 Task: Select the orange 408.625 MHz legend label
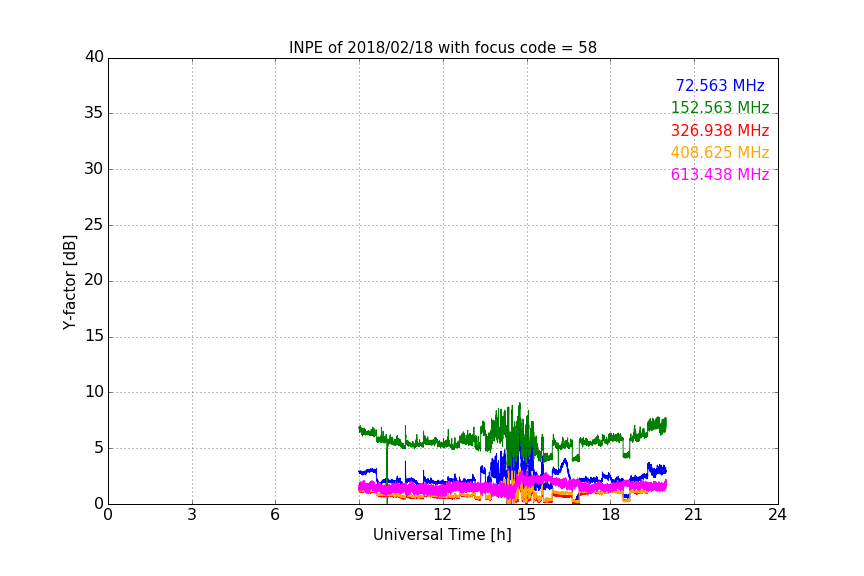coord(720,152)
